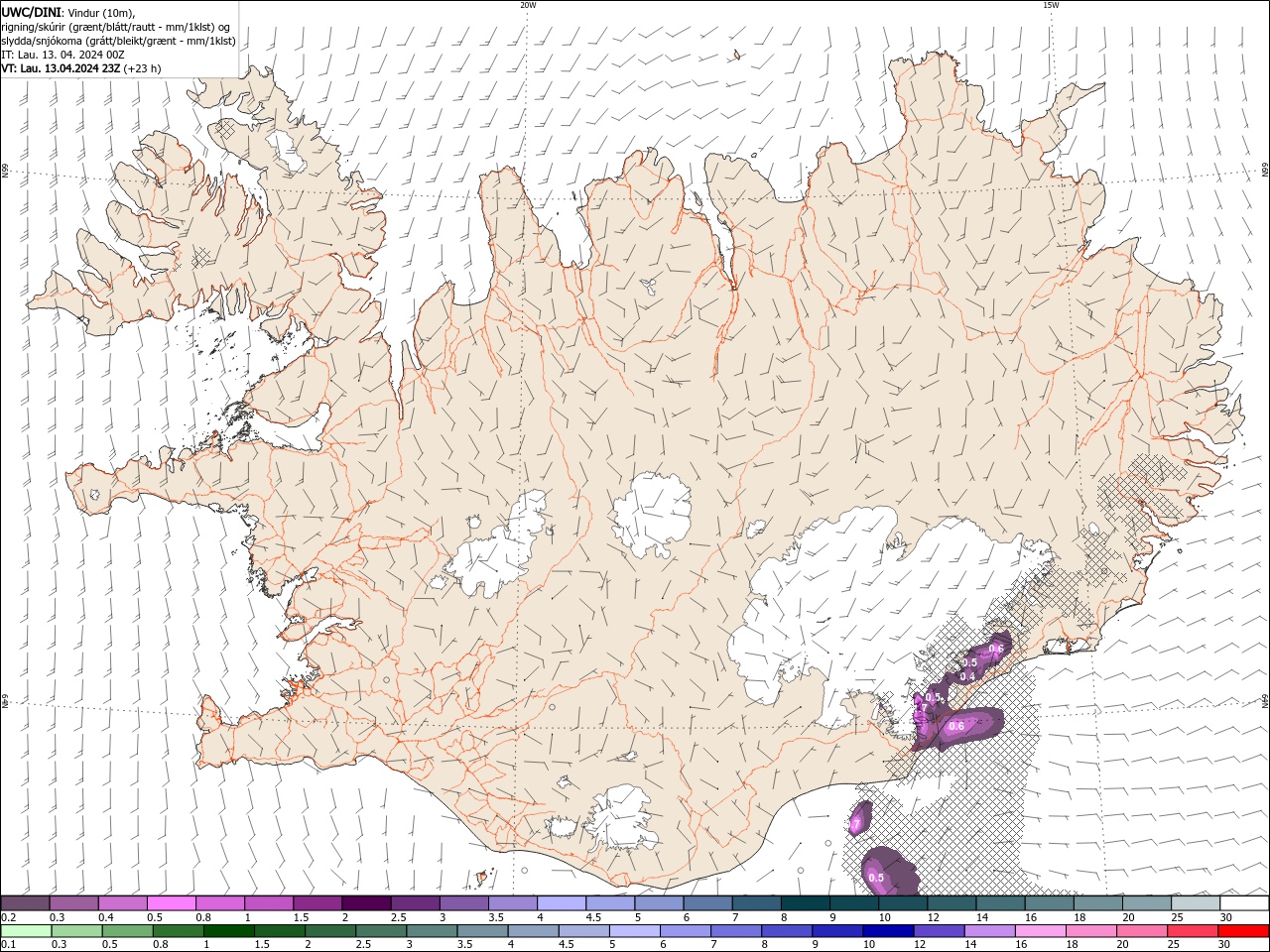Click the 'VT: Lau. 13.04.2024 23Z (+23 h)' line
Image resolution: width=1270 pixels, height=952 pixels.
click(x=81, y=68)
